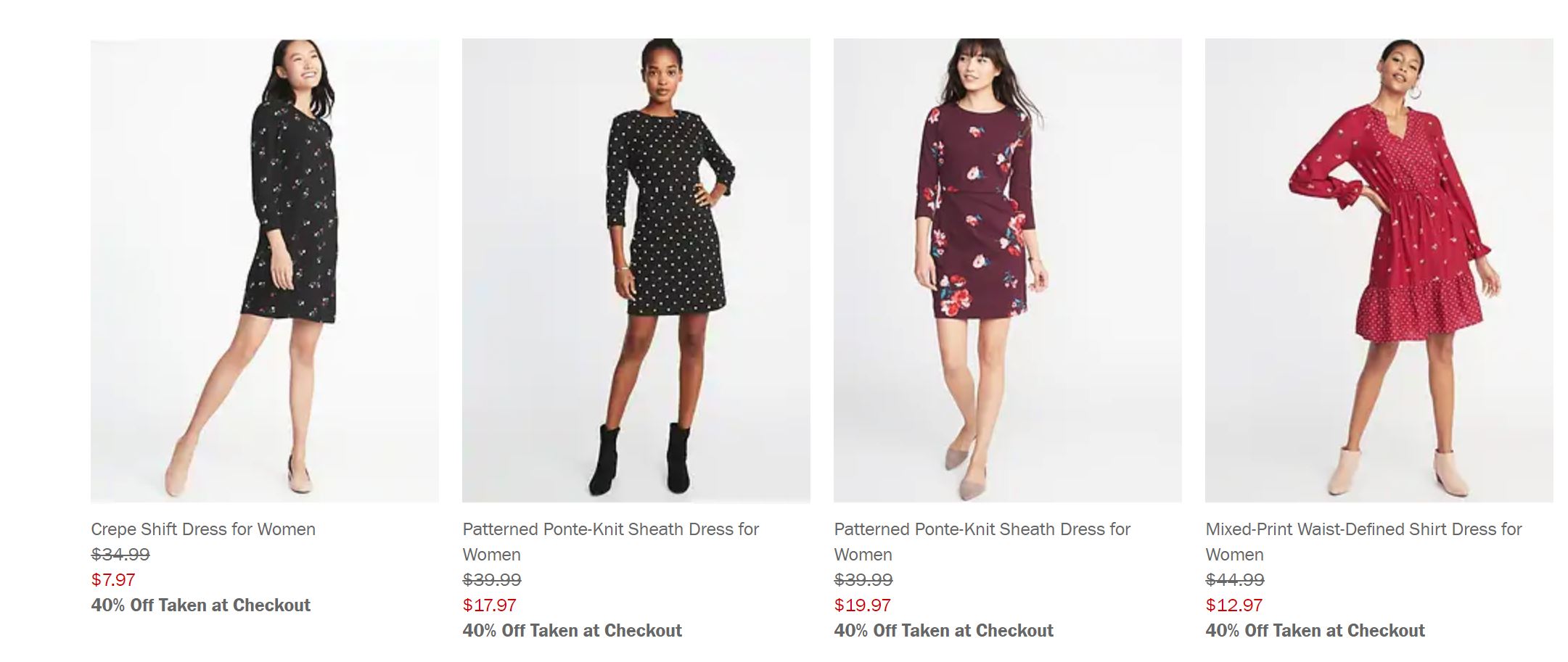The image size is (1568, 662).
Task: Open the burgundy floral sheath dress photo
Action: tap(1007, 270)
